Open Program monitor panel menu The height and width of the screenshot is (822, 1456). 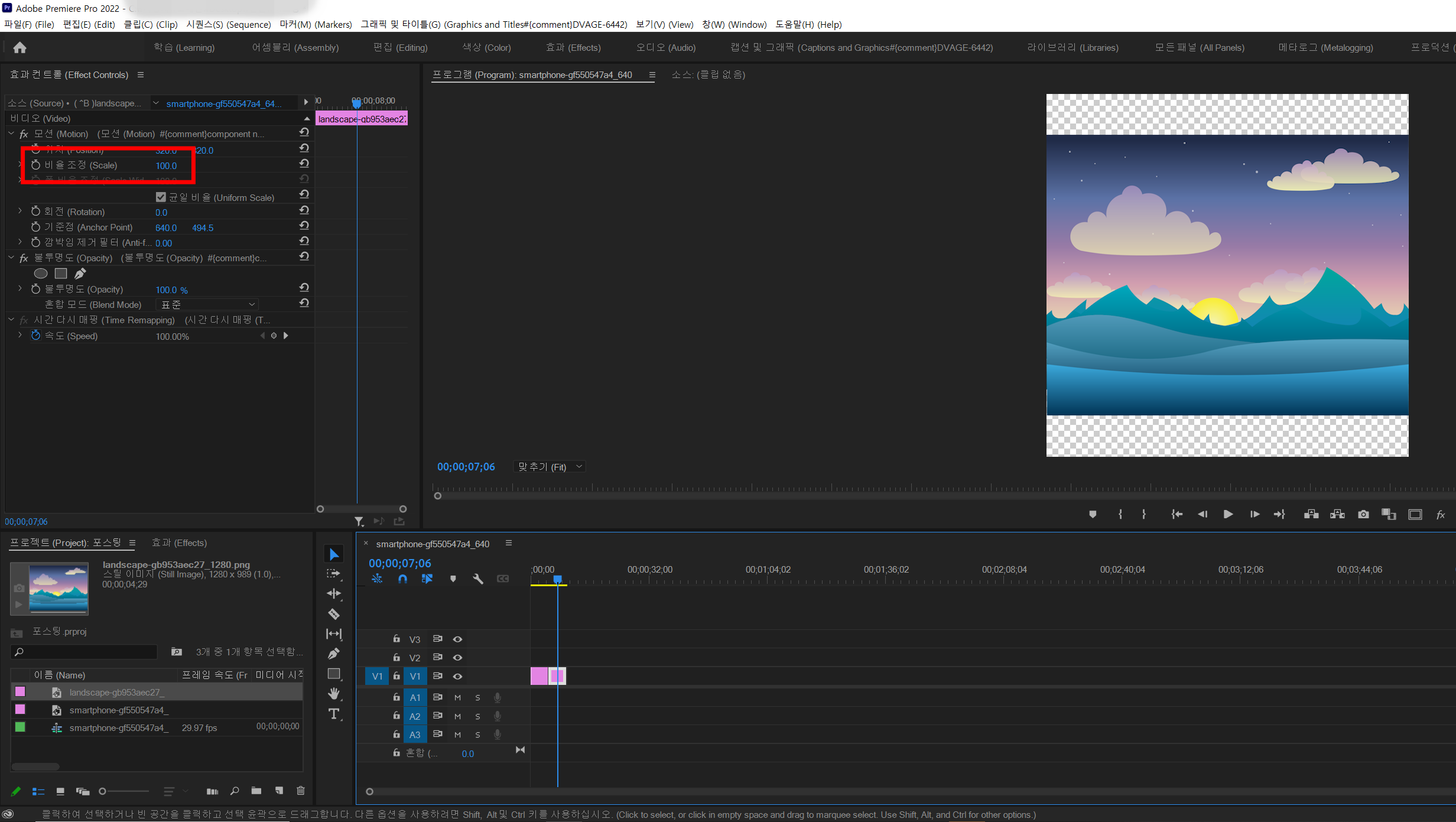coord(652,74)
